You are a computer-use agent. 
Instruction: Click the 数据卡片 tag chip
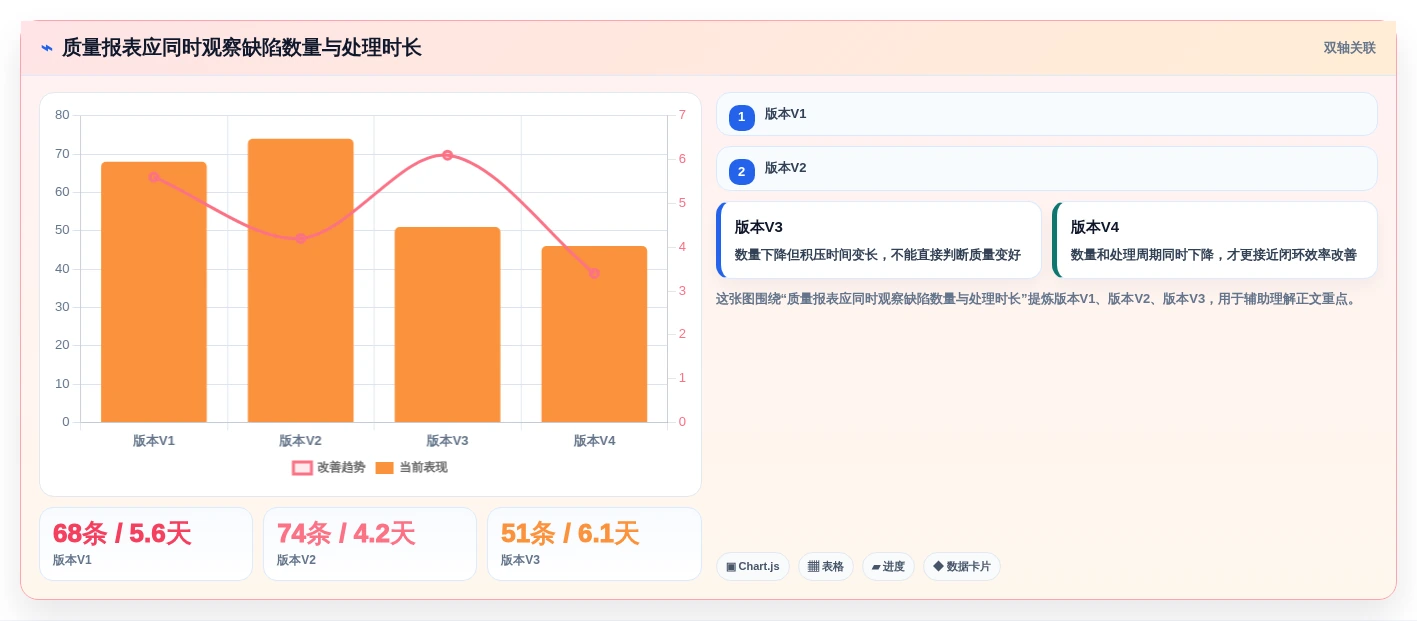962,567
